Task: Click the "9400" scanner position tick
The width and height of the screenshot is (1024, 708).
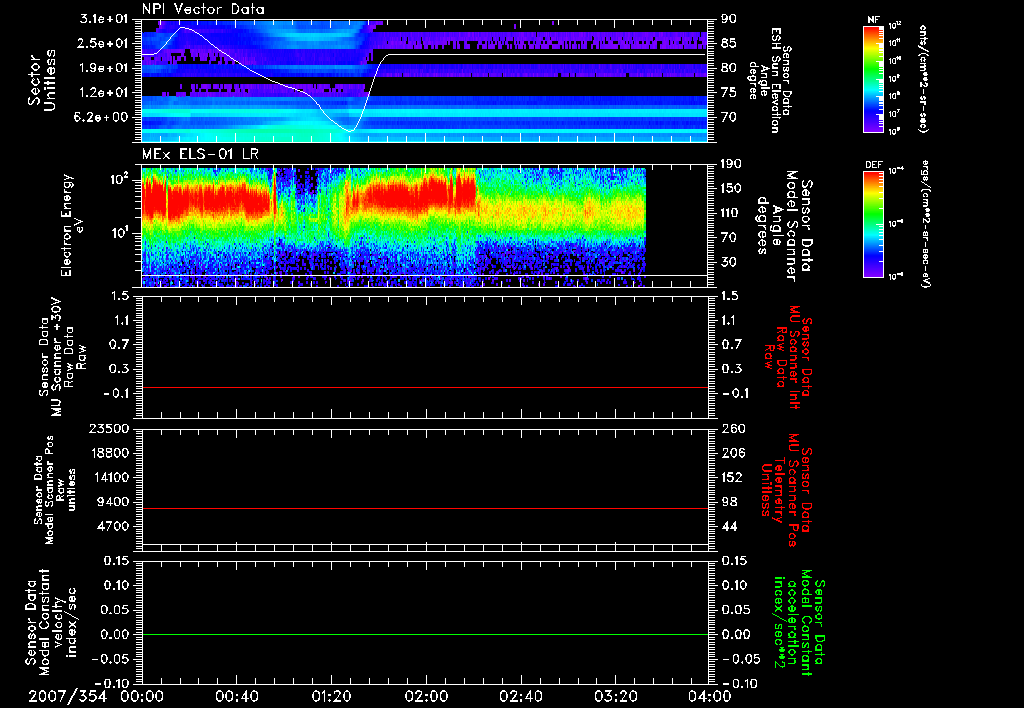Action: point(114,502)
